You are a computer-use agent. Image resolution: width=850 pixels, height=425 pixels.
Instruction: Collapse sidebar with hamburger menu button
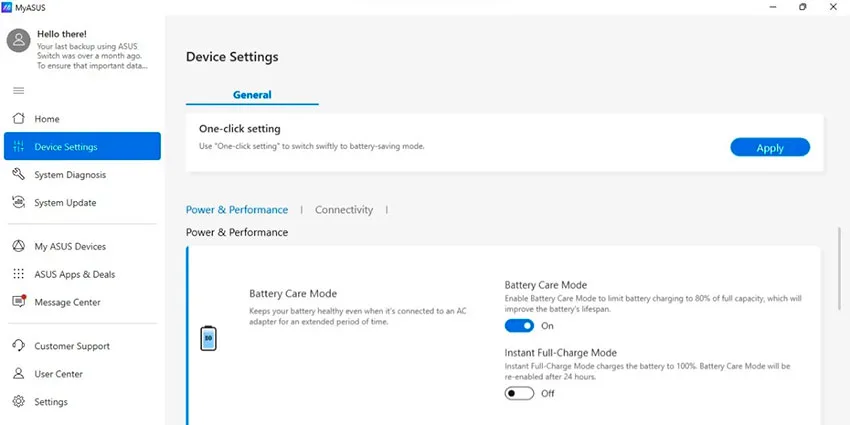18,91
